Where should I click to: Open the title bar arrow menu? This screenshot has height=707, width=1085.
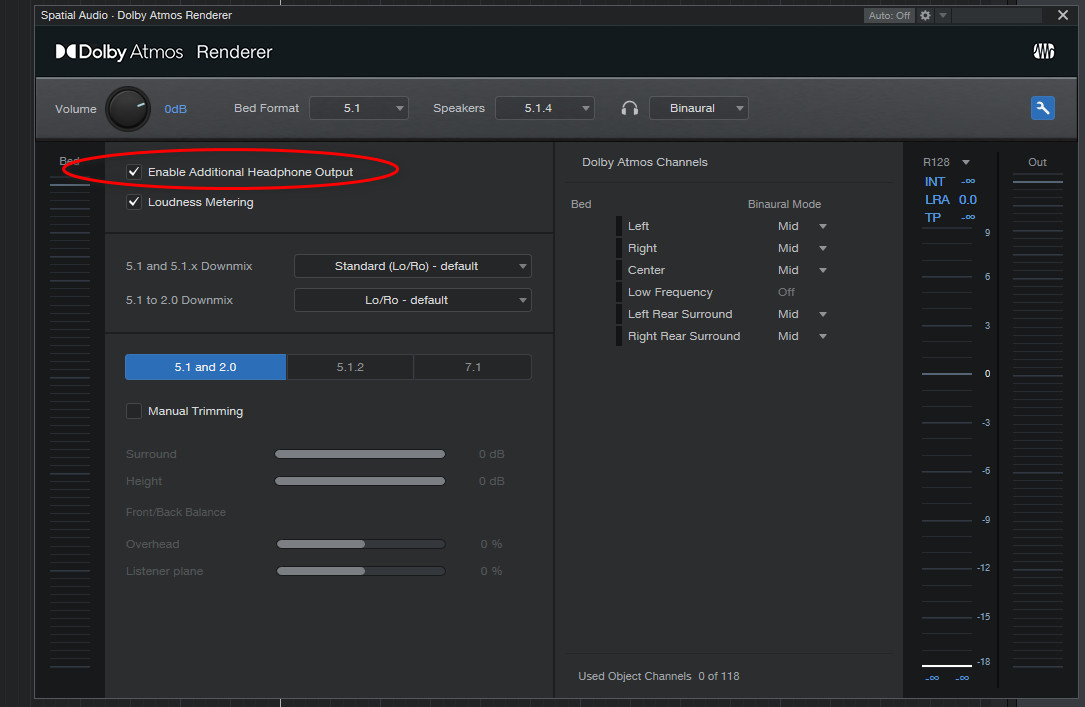pyautogui.click(x=942, y=15)
